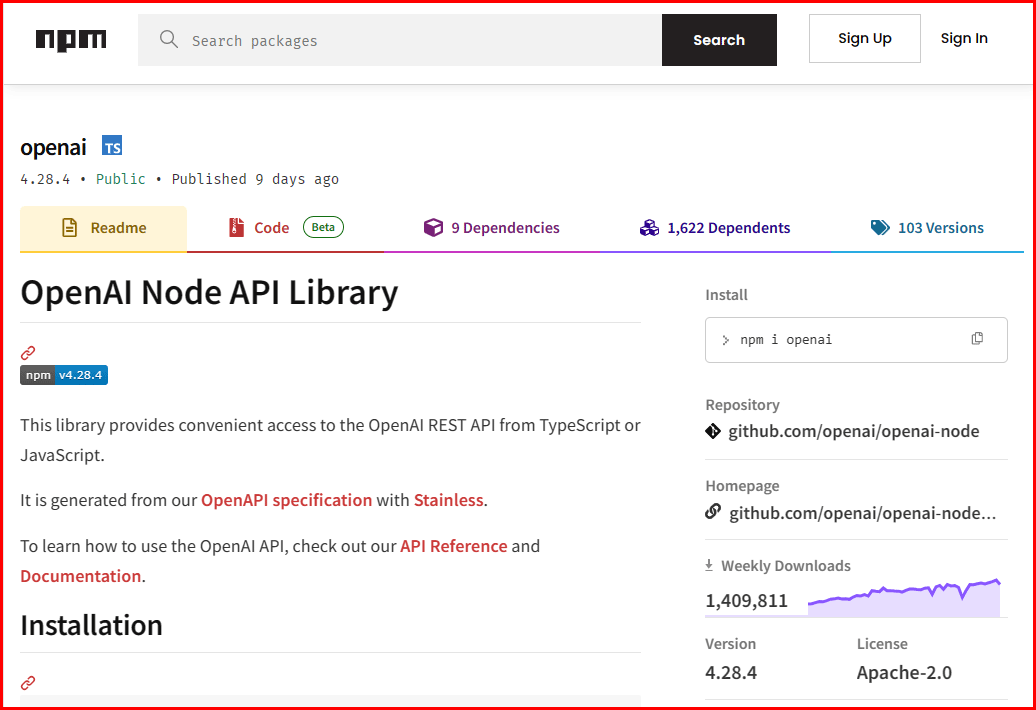Click the Sign Up button
The width and height of the screenshot is (1036, 710).
(864, 38)
